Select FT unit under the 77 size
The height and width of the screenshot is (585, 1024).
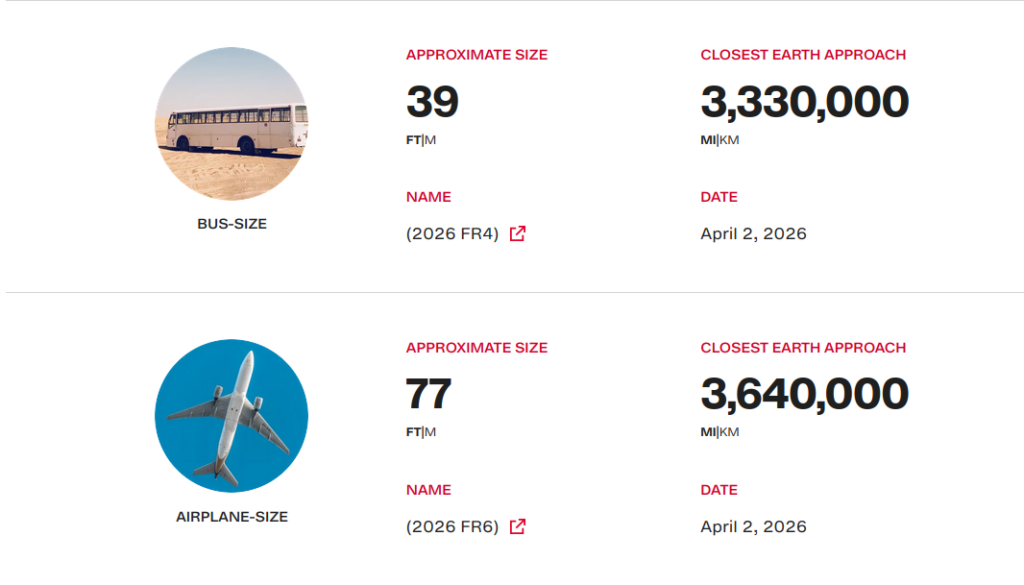click(413, 433)
